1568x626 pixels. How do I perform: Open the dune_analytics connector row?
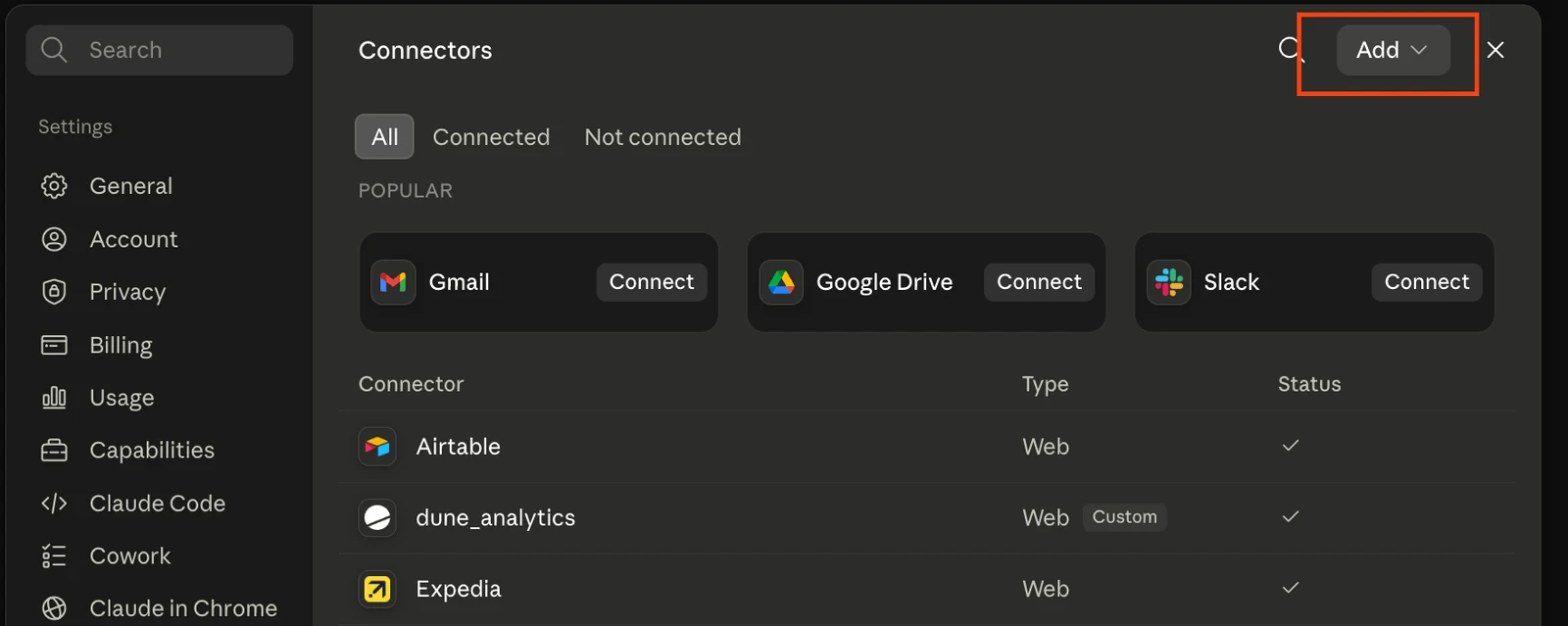(926, 517)
